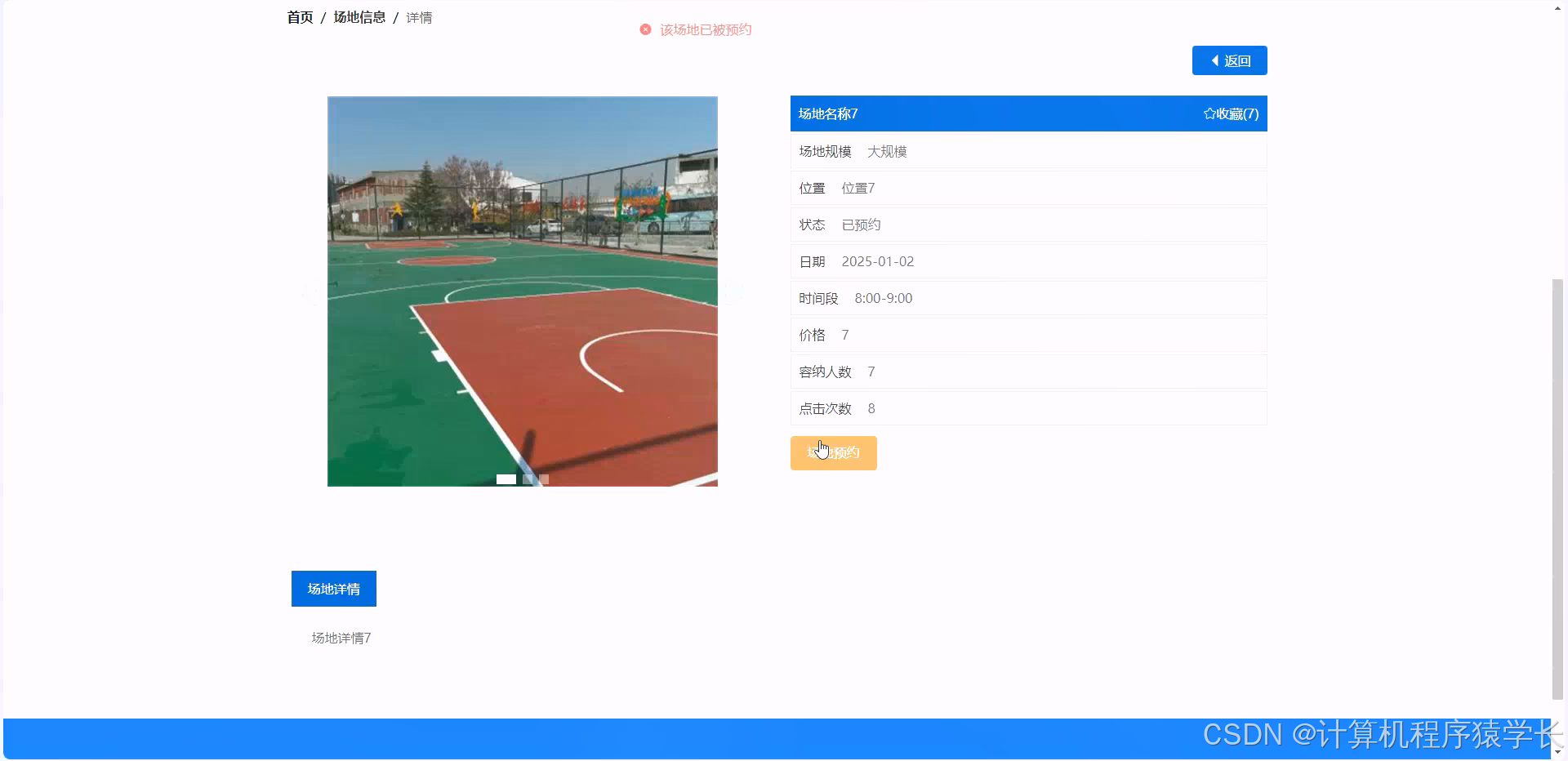Viewport: 1568px width, 761px height.
Task: Click the basketball court photo
Action: click(523, 291)
